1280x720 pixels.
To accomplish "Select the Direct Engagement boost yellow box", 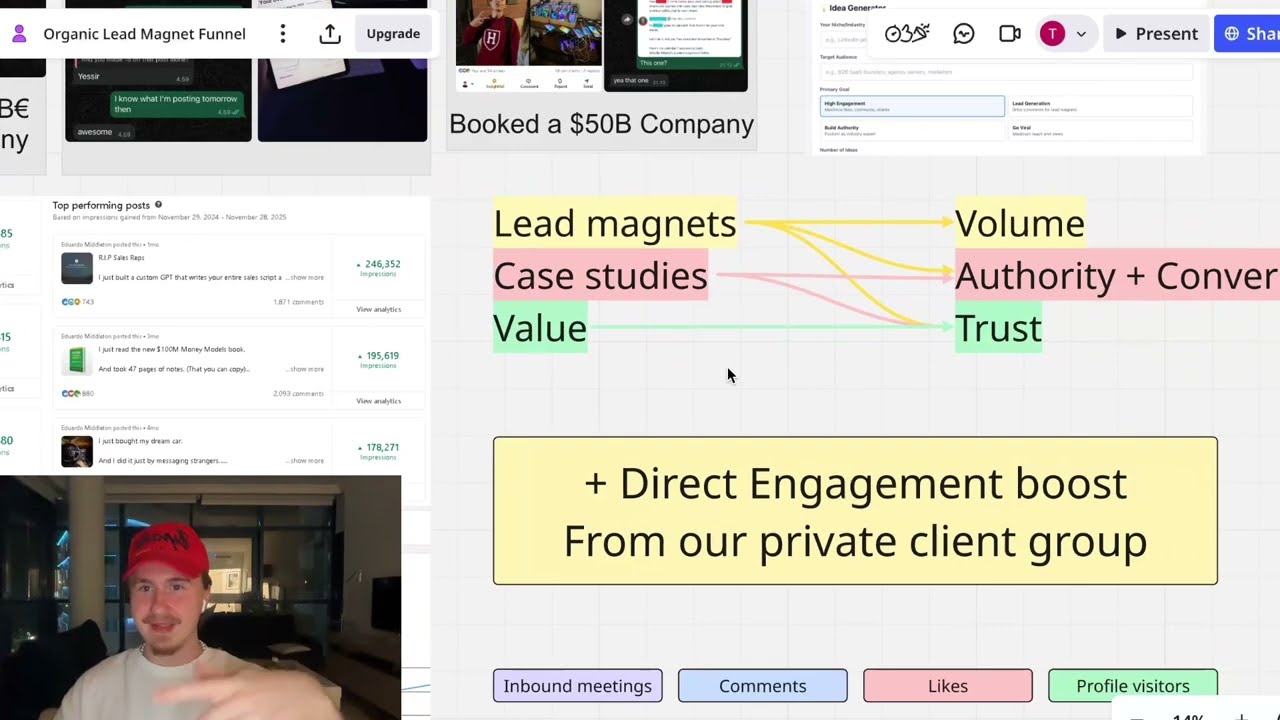I will point(855,511).
